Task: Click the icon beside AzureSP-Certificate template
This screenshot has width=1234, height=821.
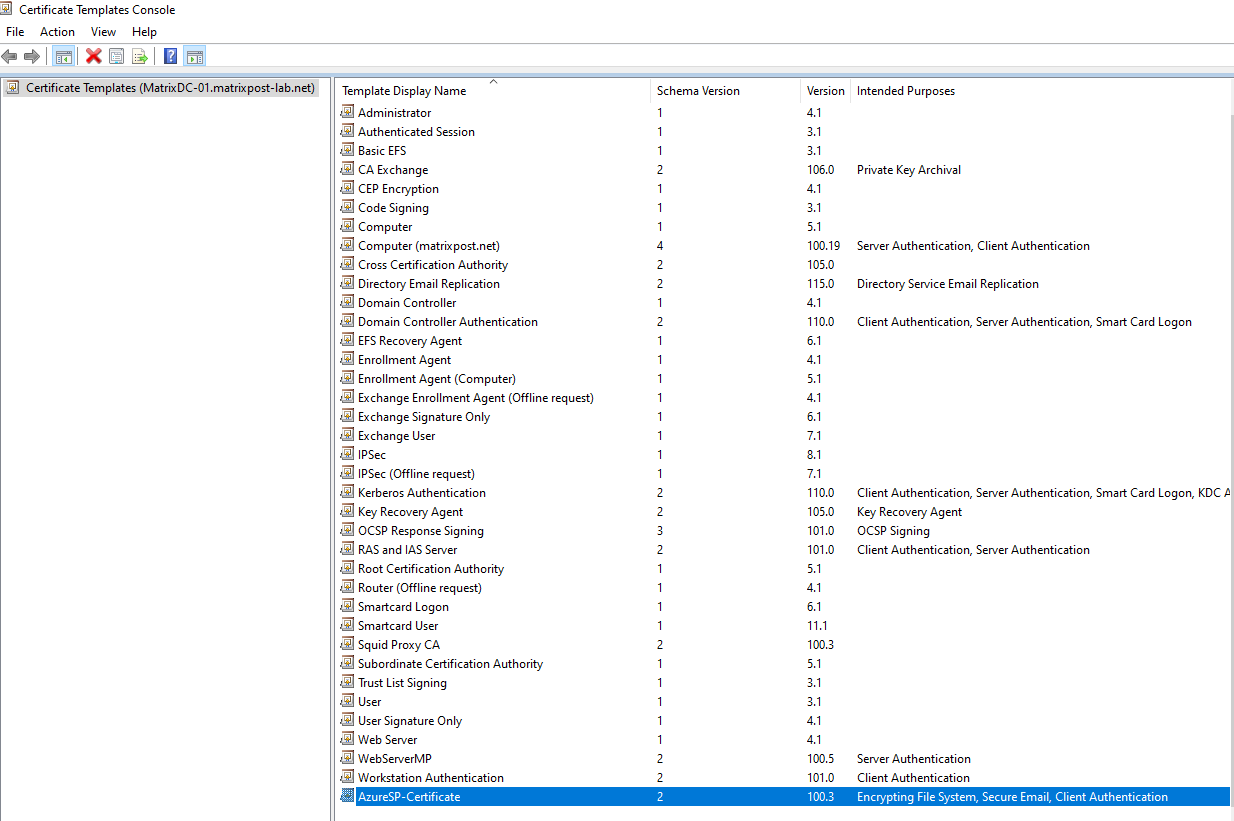Action: 348,797
